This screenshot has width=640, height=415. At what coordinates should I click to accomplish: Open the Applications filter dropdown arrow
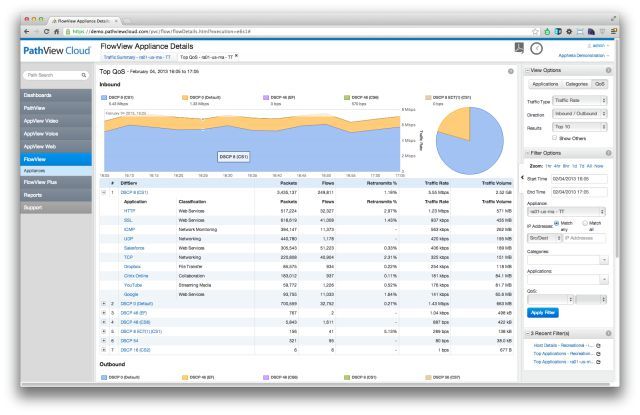click(x=604, y=280)
